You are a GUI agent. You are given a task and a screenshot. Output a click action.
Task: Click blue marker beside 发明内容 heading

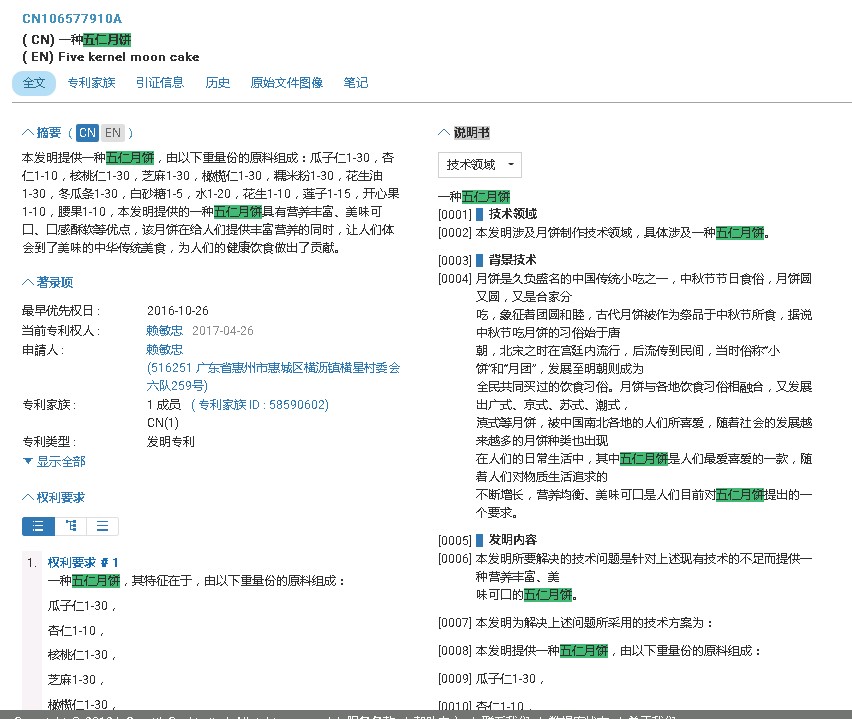coord(480,540)
